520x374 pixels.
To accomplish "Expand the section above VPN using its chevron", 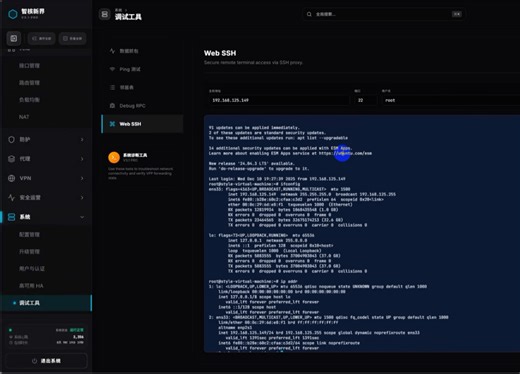I will (x=82, y=159).
